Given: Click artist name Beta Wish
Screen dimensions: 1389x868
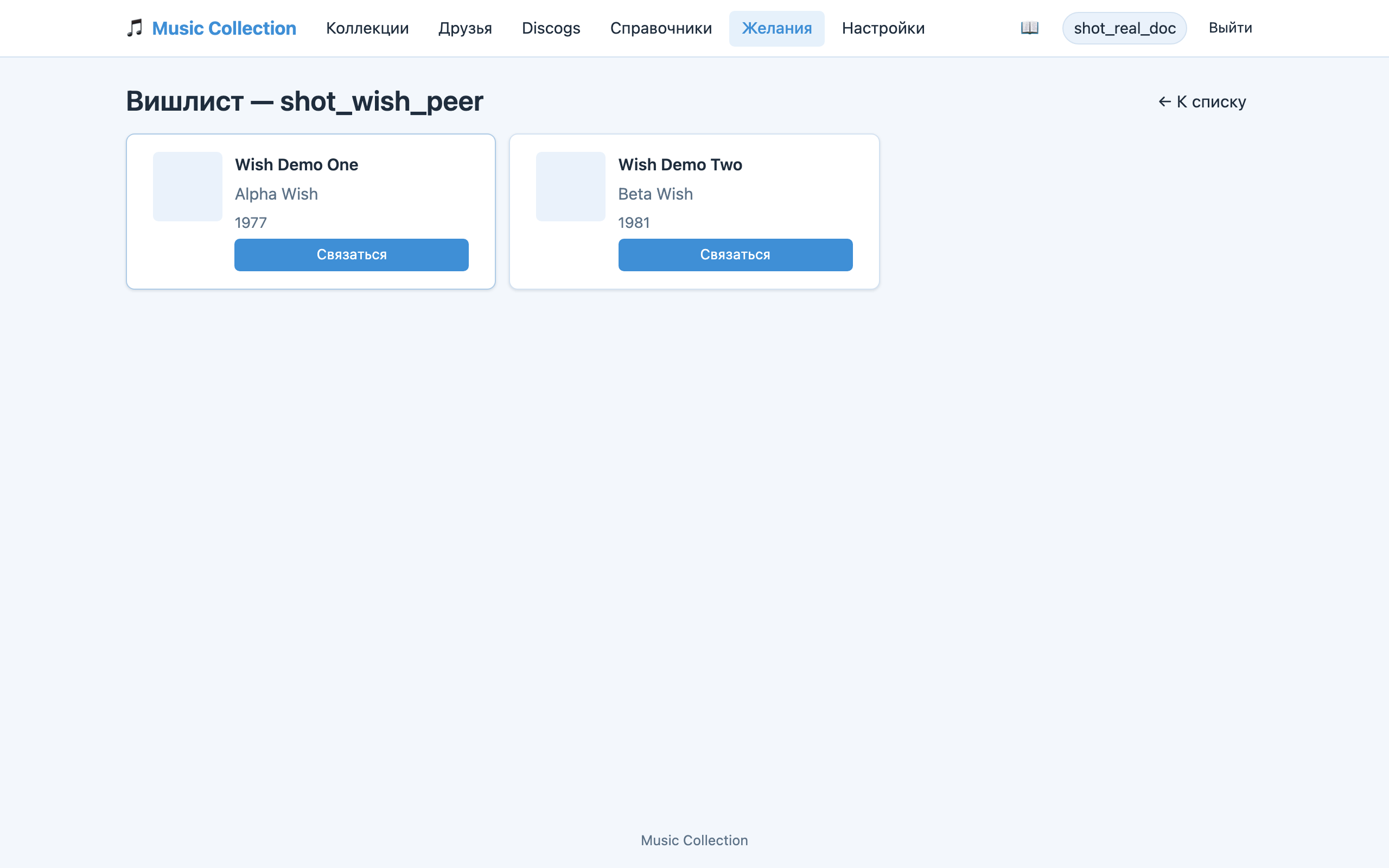Looking at the screenshot, I should [655, 194].
